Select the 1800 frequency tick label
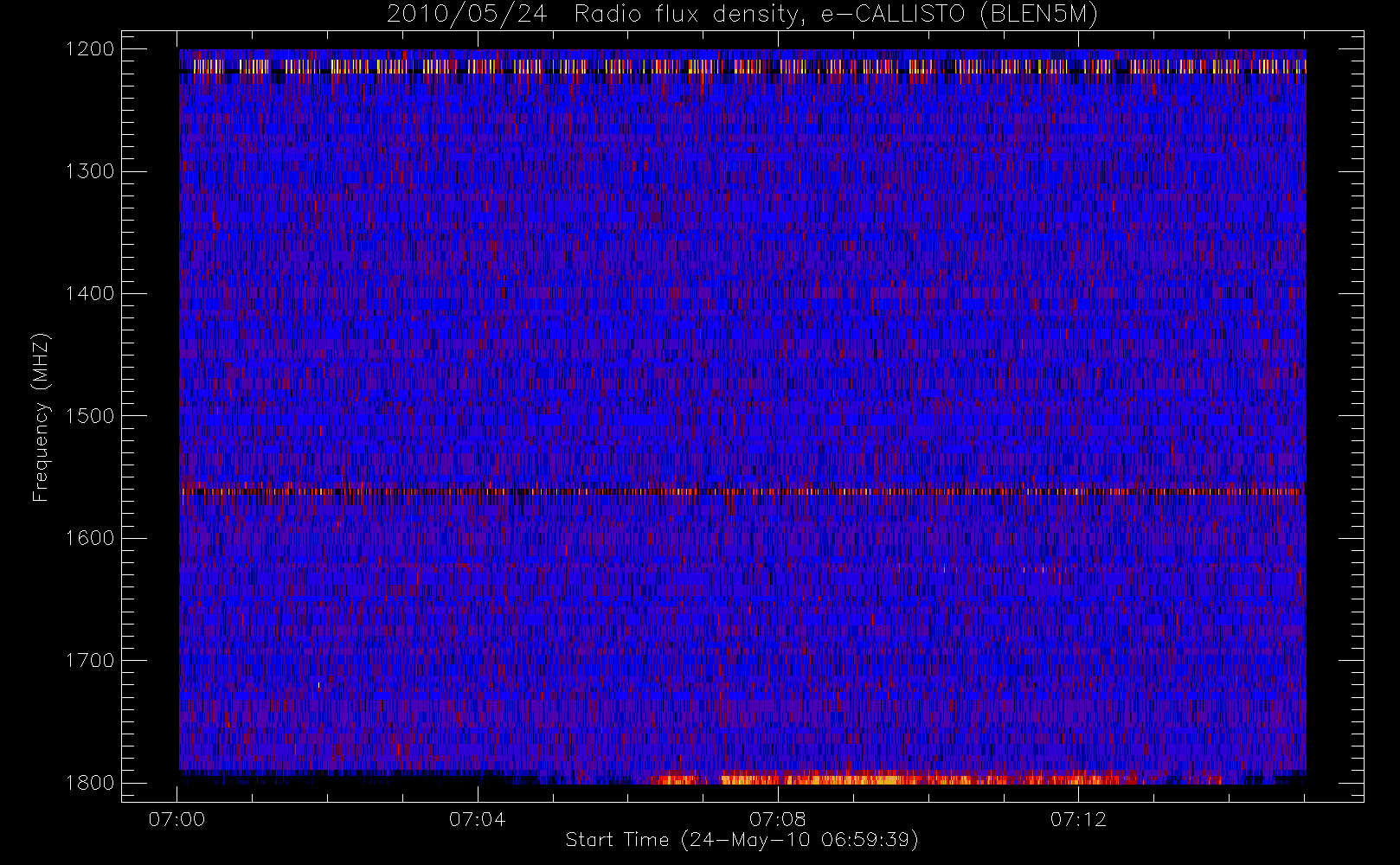The width and height of the screenshot is (1400, 865). 90,783
